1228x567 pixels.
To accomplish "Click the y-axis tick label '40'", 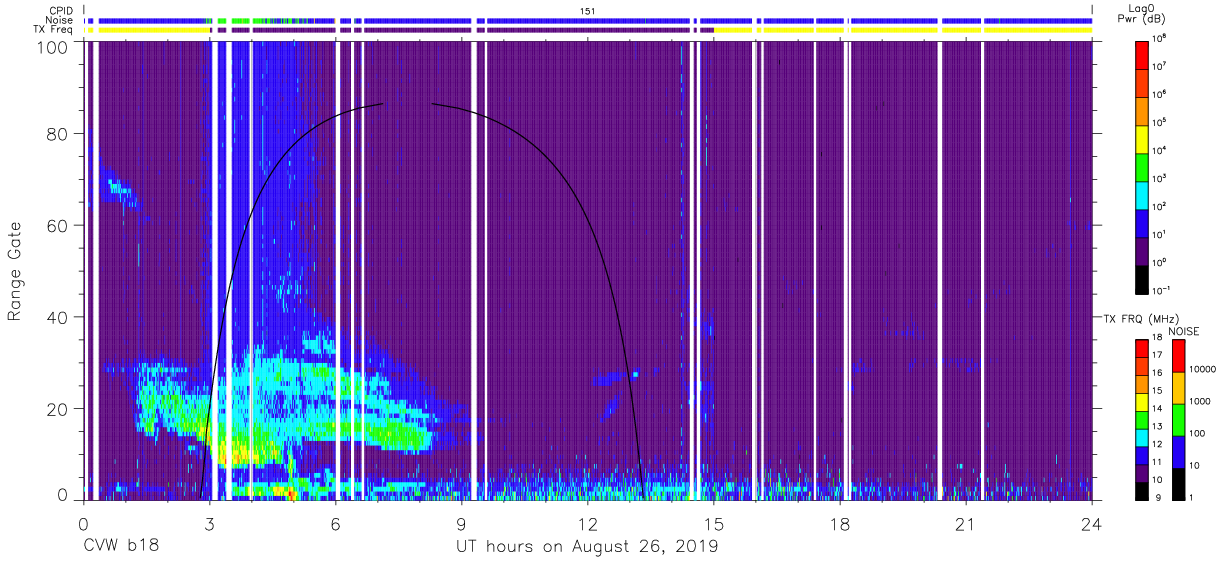I will point(58,317).
